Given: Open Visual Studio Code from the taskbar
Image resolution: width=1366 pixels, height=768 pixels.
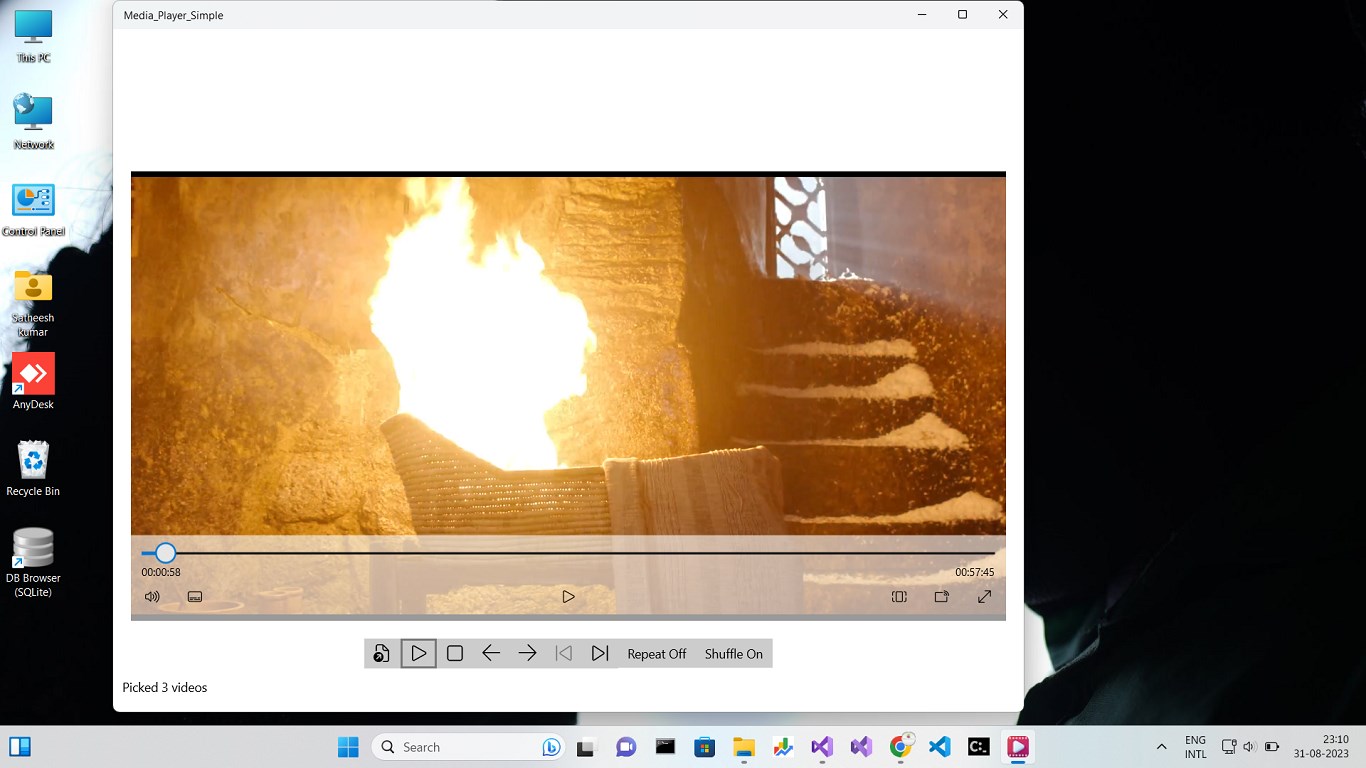Looking at the screenshot, I should point(940,747).
